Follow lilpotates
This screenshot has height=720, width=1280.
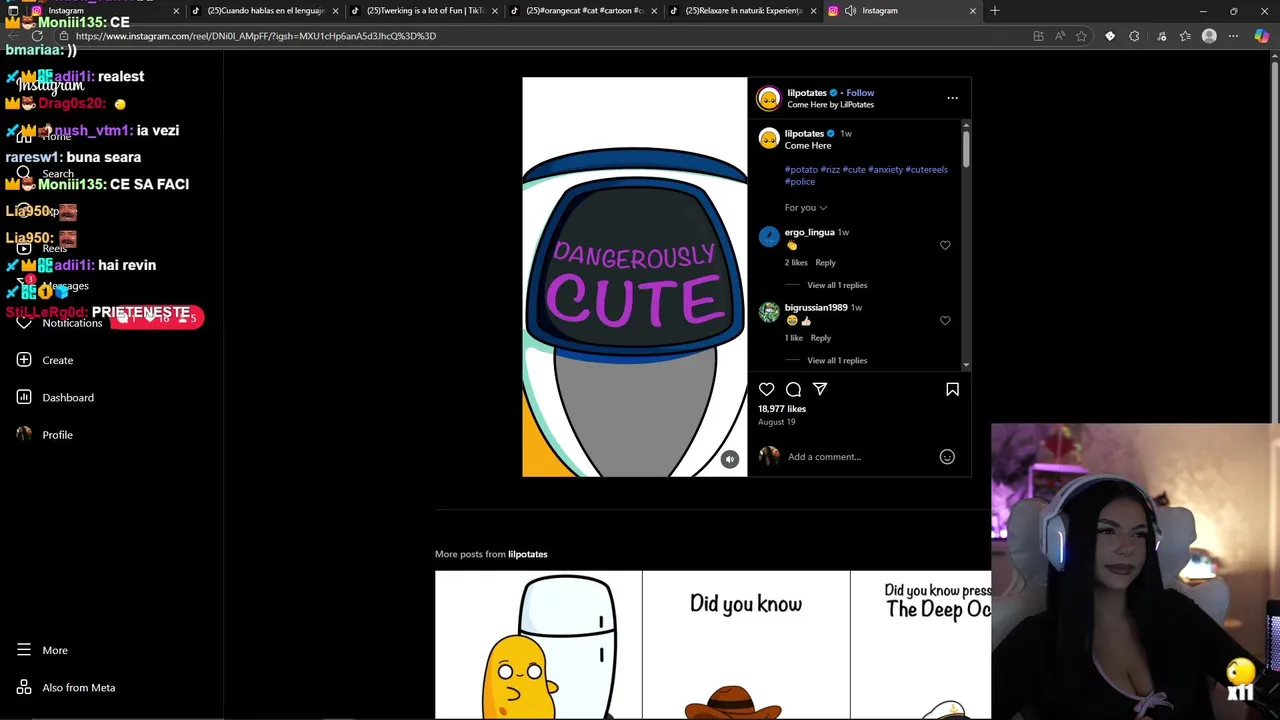(860, 93)
